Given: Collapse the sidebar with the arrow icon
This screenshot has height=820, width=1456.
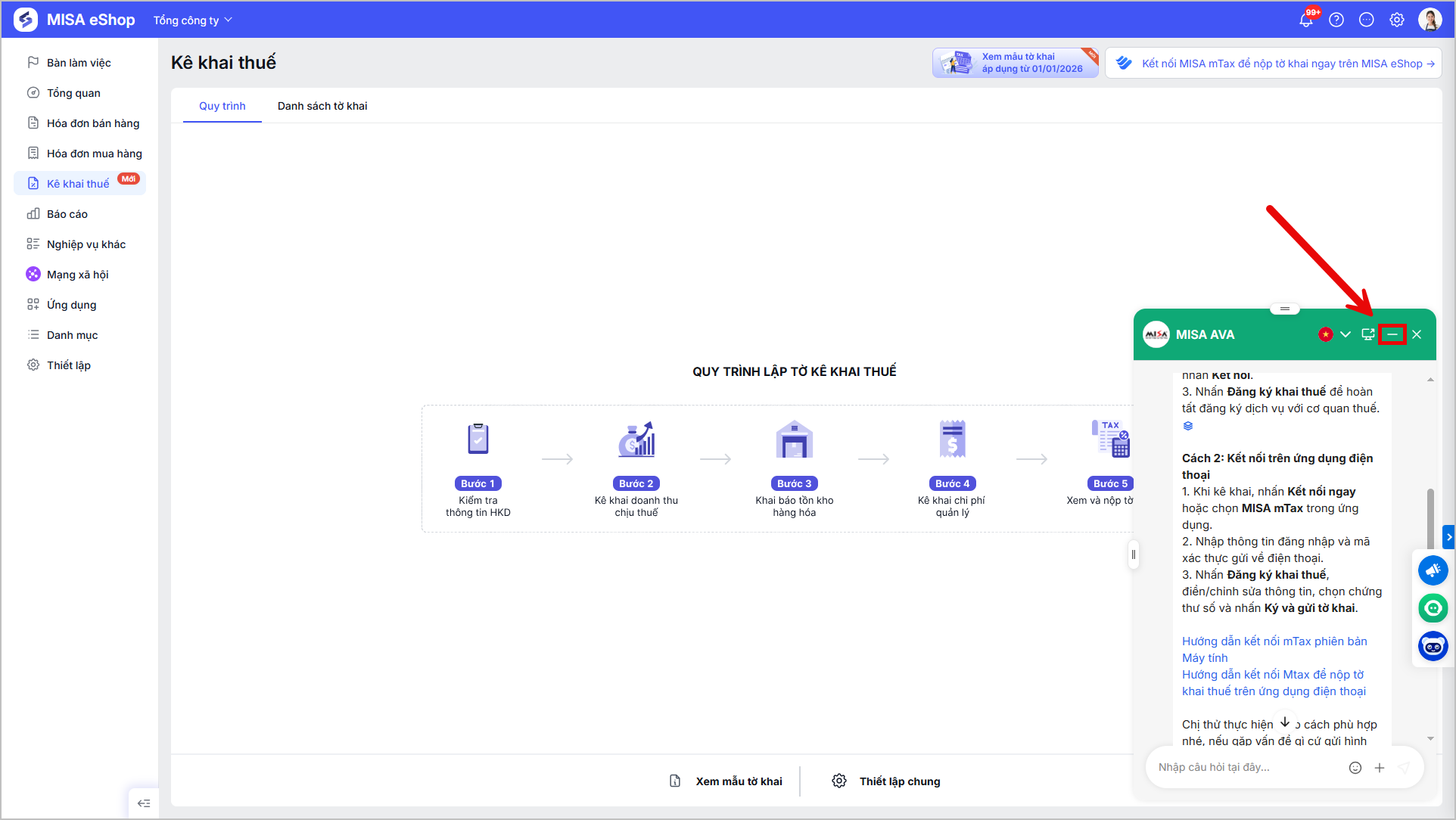Looking at the screenshot, I should pyautogui.click(x=144, y=803).
